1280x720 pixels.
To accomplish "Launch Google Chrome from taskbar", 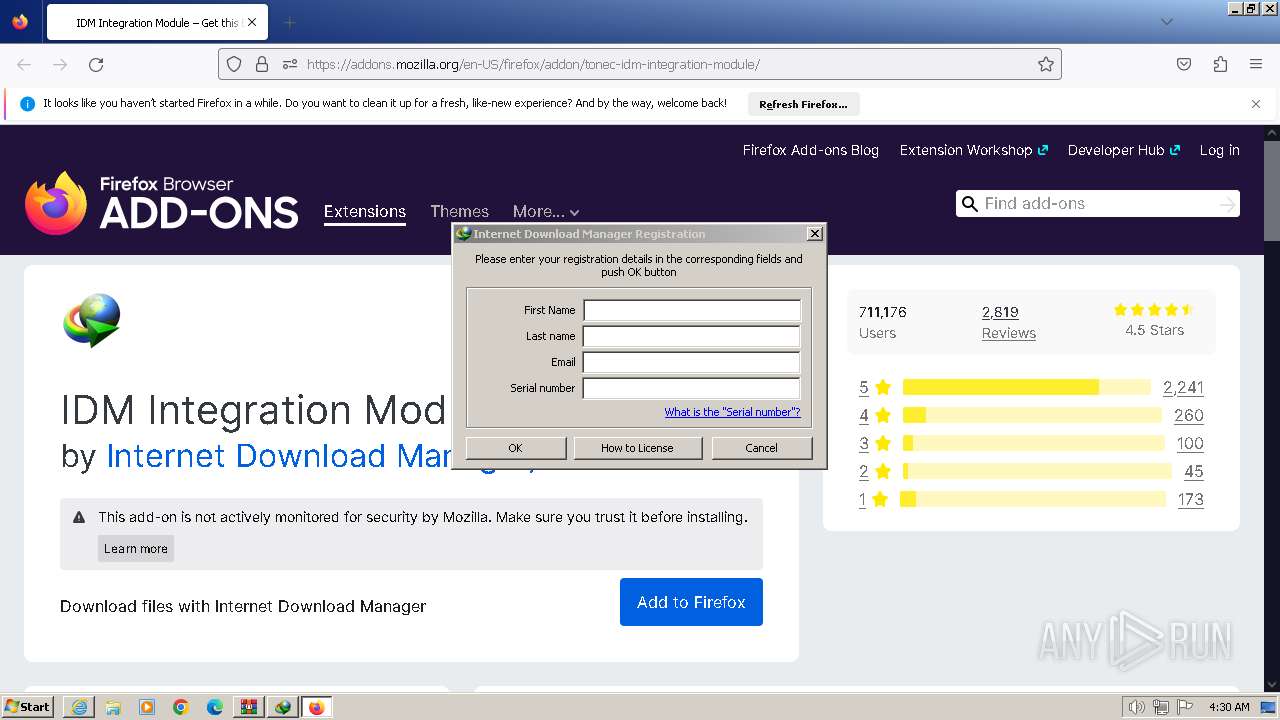I will [181, 707].
